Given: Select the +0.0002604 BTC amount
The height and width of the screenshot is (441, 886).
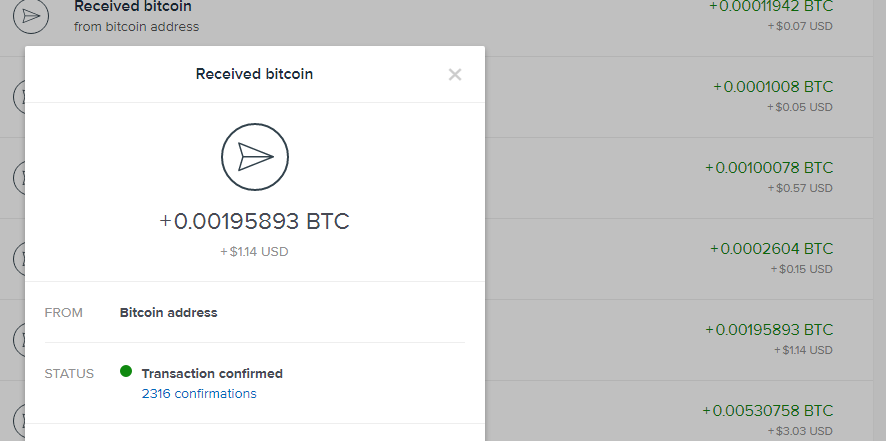Looking at the screenshot, I should tap(771, 248).
